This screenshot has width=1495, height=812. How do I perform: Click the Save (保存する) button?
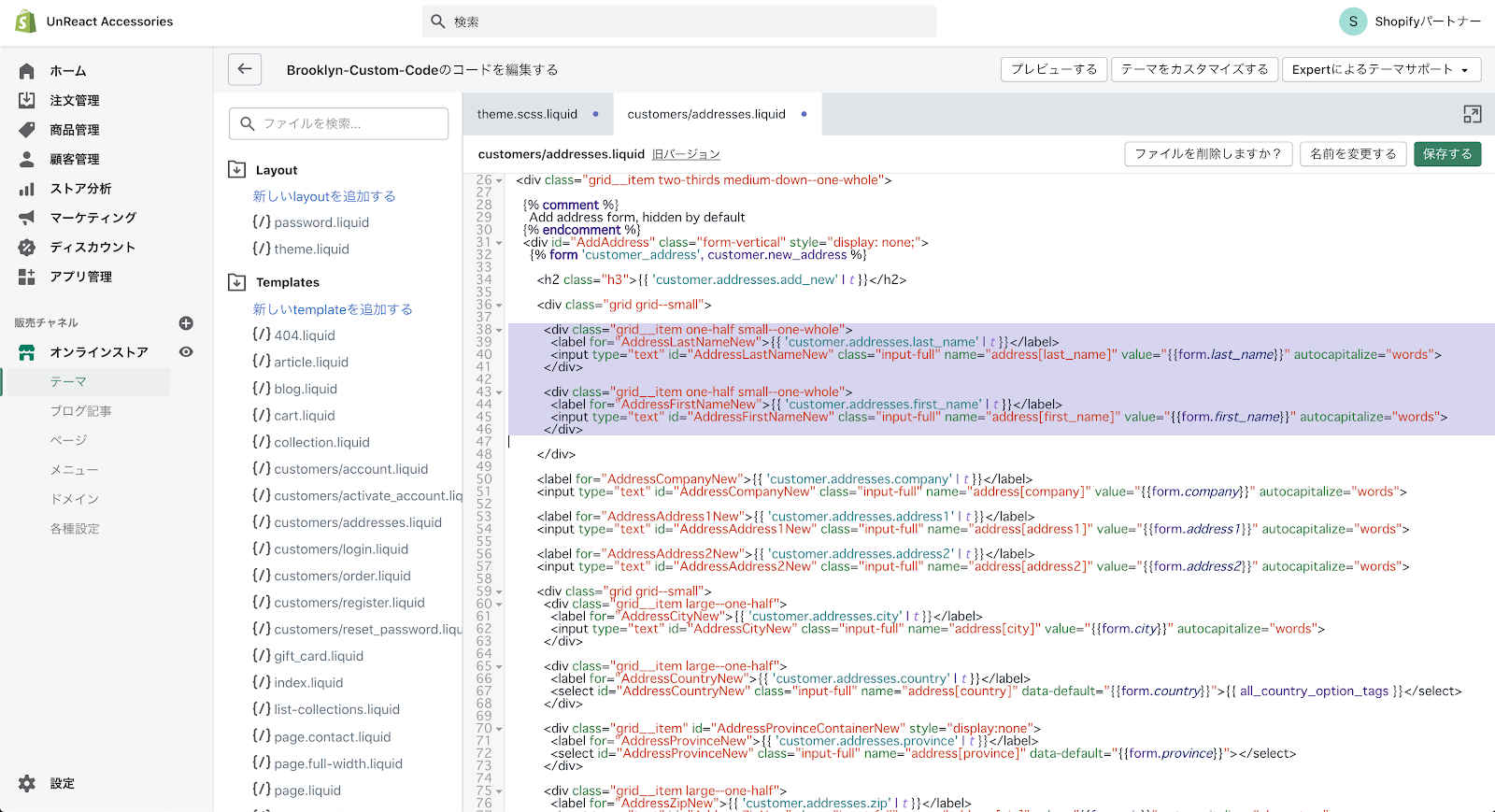(1446, 154)
